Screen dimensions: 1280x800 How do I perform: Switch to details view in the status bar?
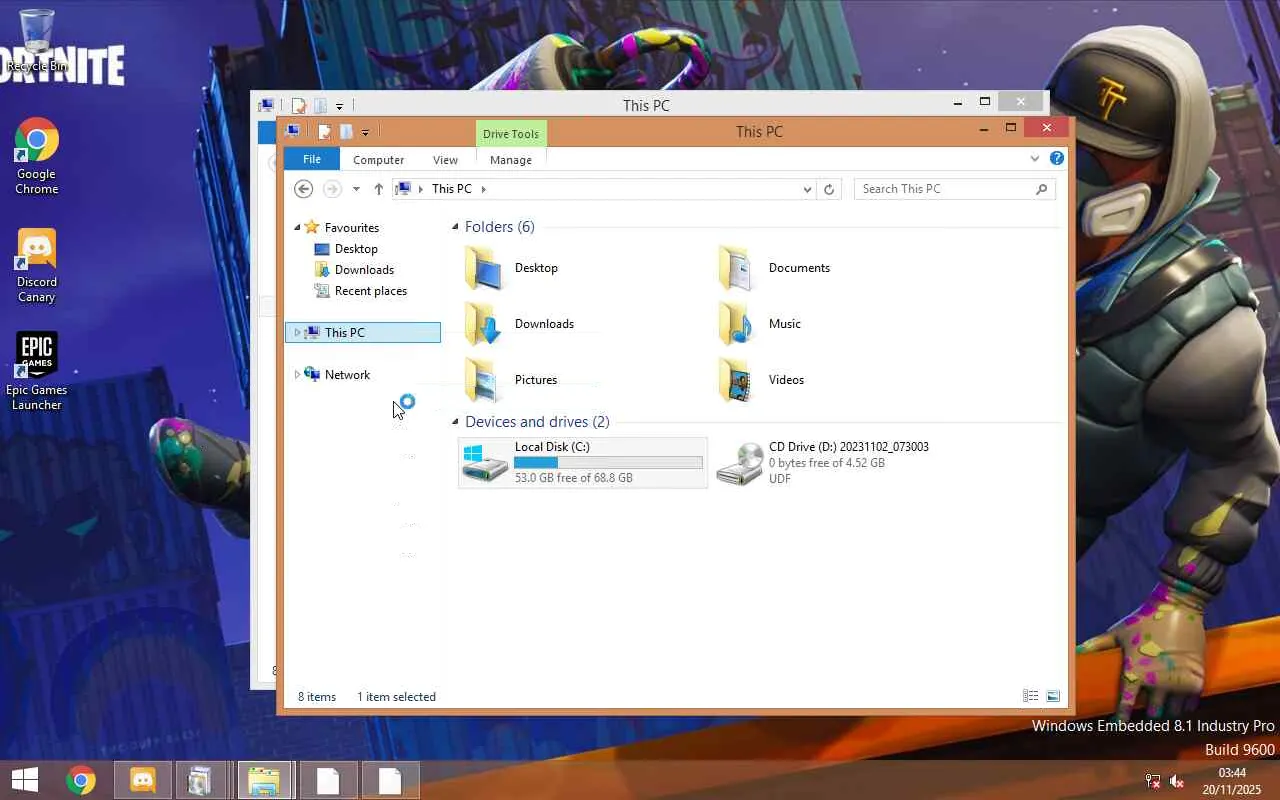click(1031, 696)
